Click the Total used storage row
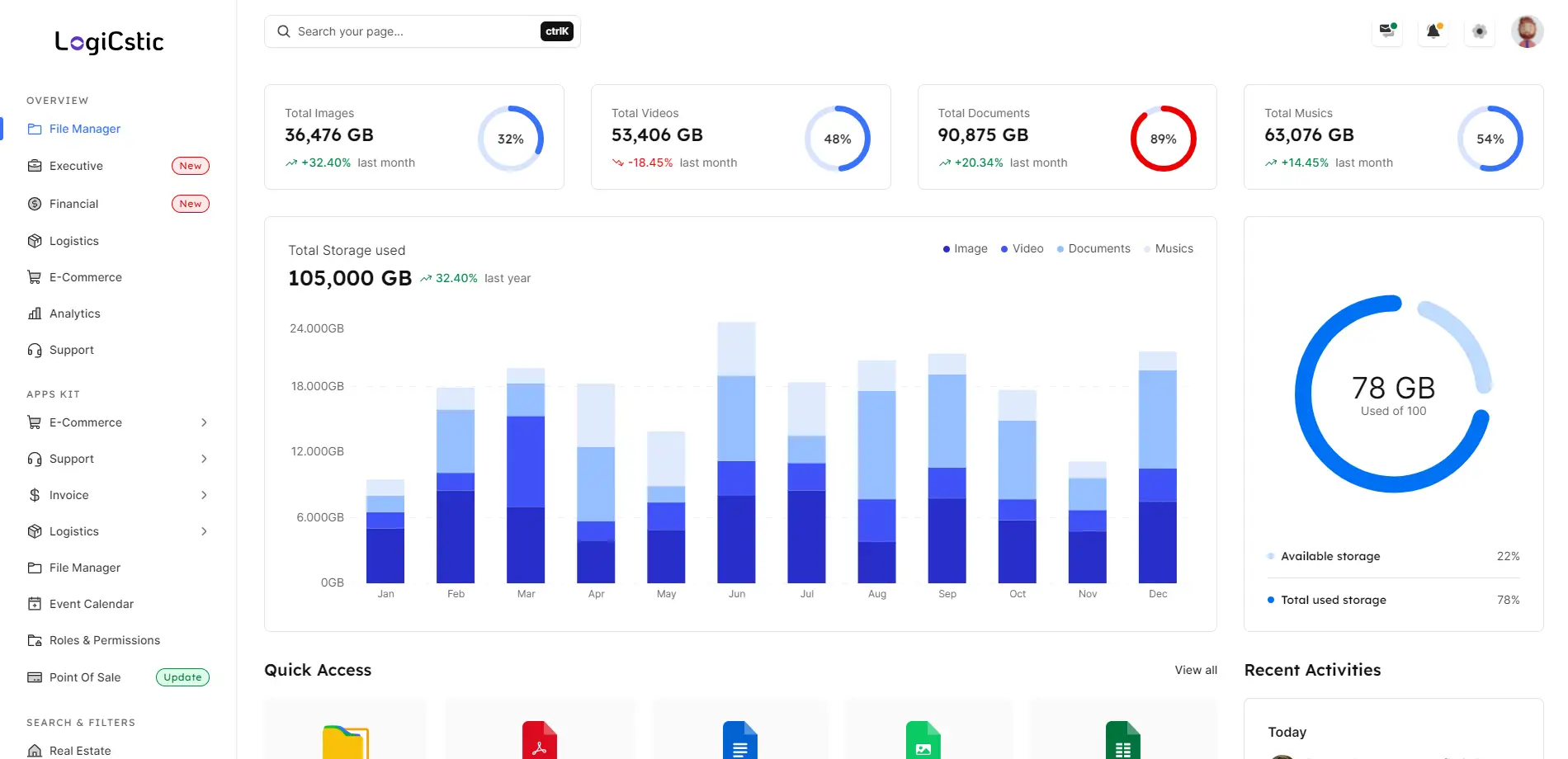Image resolution: width=1568 pixels, height=759 pixels. pyautogui.click(x=1394, y=600)
